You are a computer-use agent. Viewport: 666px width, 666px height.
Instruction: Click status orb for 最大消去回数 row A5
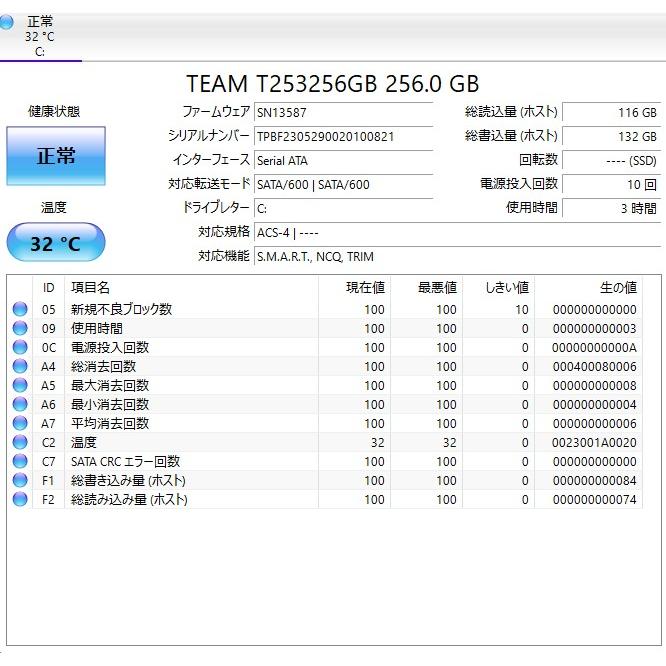click(x=20, y=385)
